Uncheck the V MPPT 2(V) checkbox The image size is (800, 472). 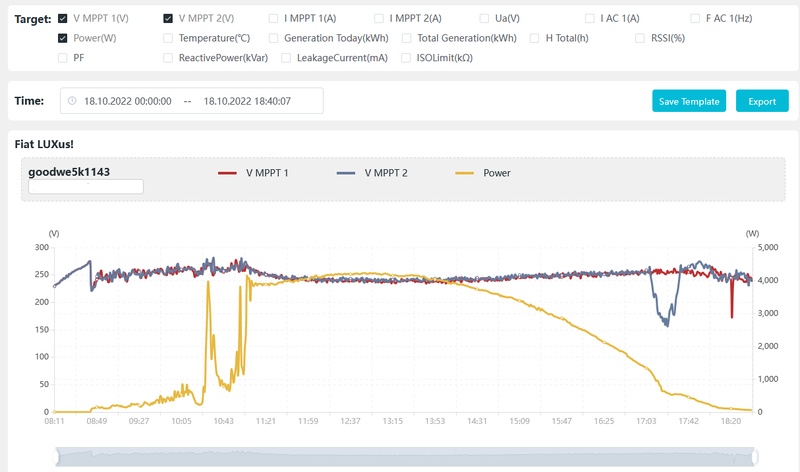coord(168,18)
